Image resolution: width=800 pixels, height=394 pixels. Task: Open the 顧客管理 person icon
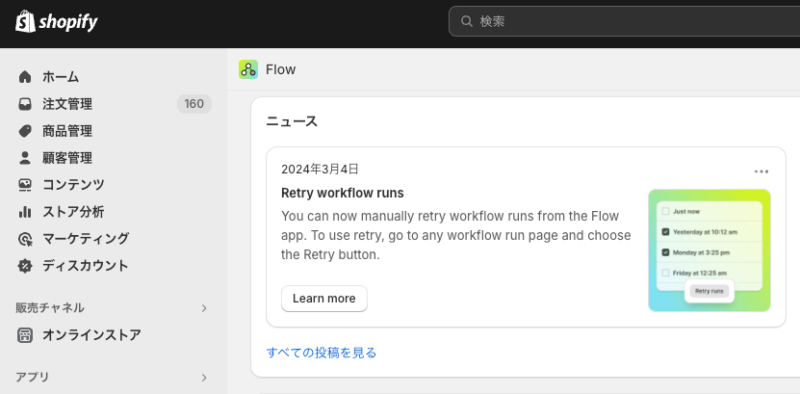coord(24,158)
